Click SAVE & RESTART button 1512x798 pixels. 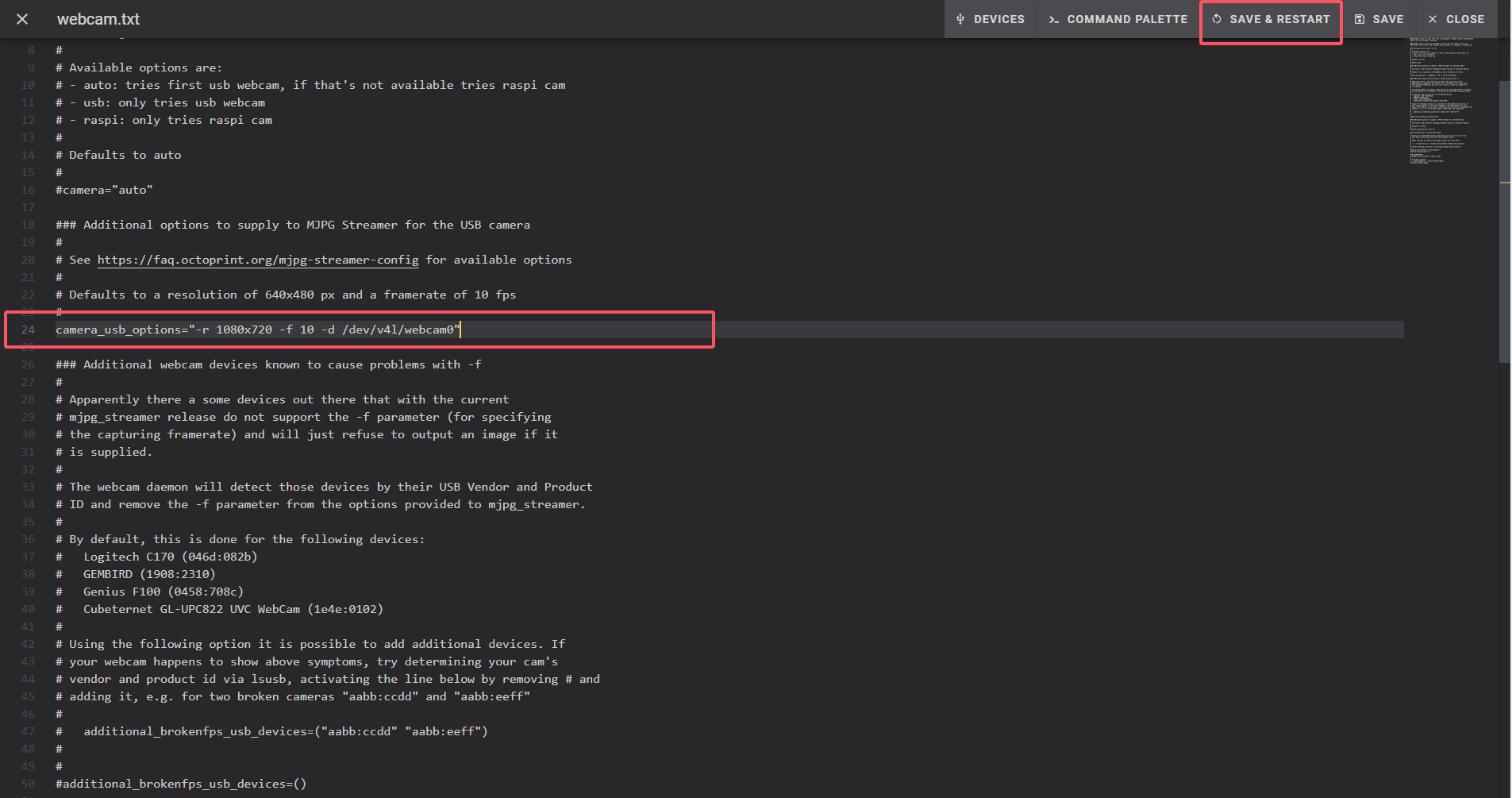1271,19
